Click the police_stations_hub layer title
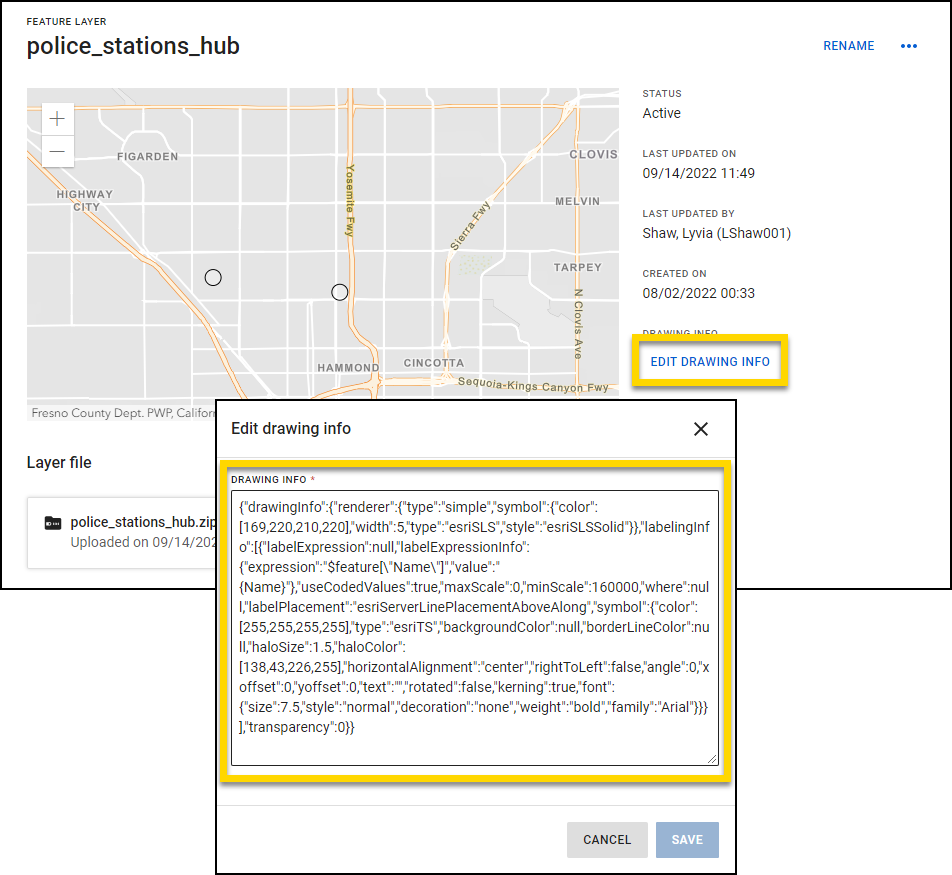This screenshot has width=952, height=875. click(133, 46)
